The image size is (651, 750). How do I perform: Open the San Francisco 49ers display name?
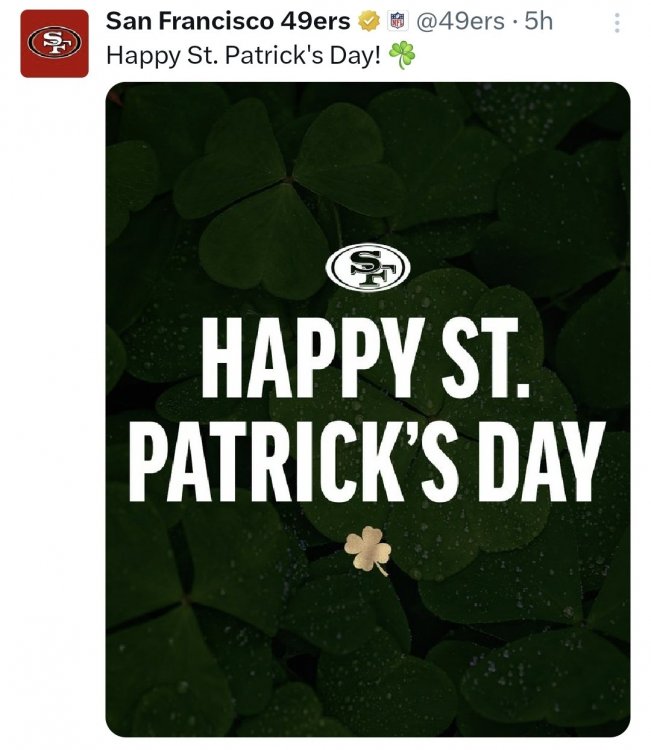[x=228, y=21]
